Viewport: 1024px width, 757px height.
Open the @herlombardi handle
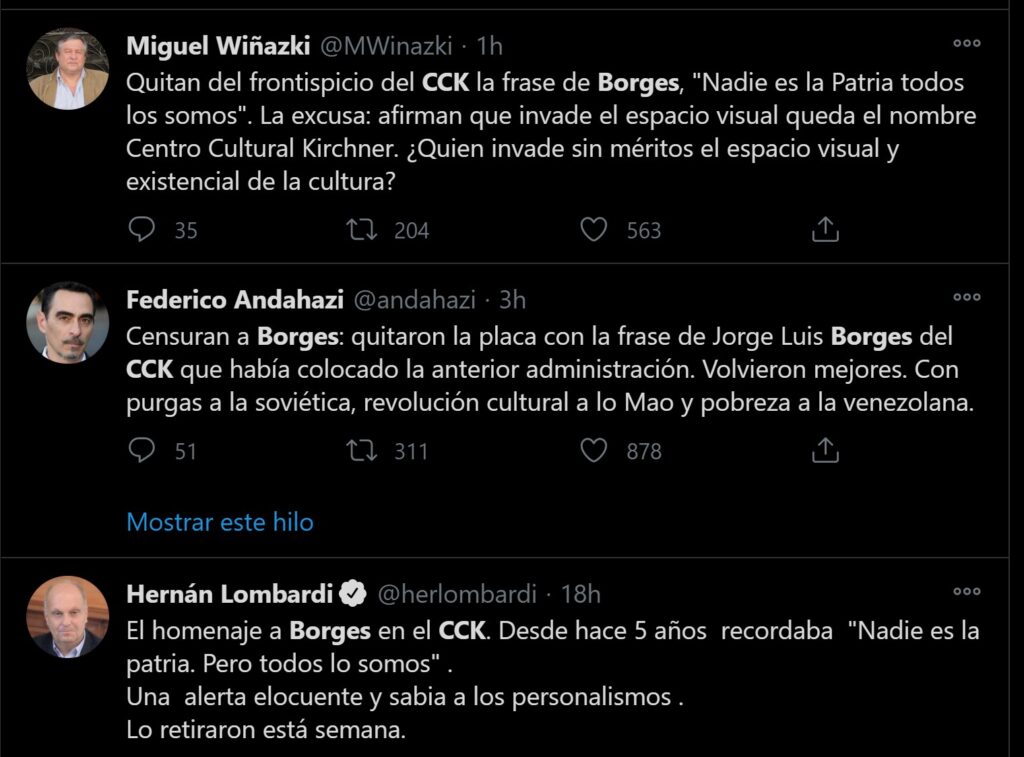pyautogui.click(x=456, y=594)
